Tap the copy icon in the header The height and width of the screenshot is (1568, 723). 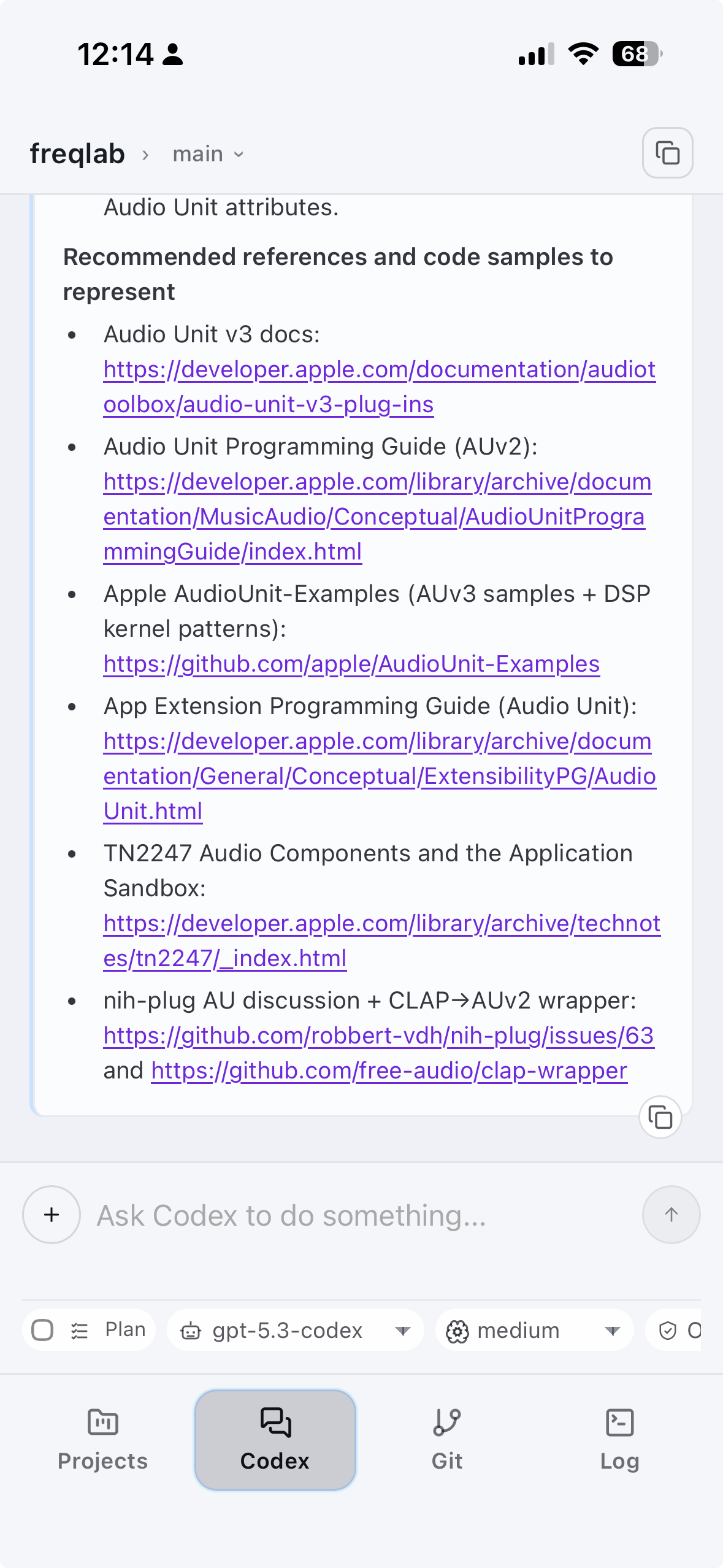[x=667, y=153]
